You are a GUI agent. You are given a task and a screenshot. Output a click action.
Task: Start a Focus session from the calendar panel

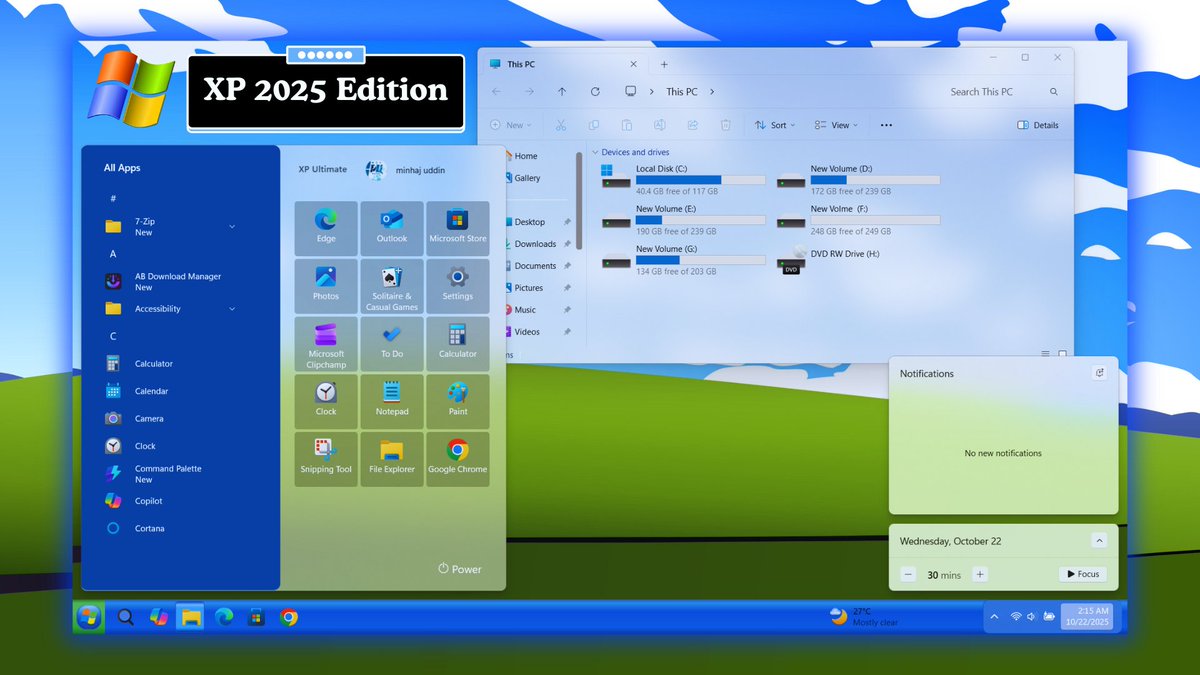1082,574
